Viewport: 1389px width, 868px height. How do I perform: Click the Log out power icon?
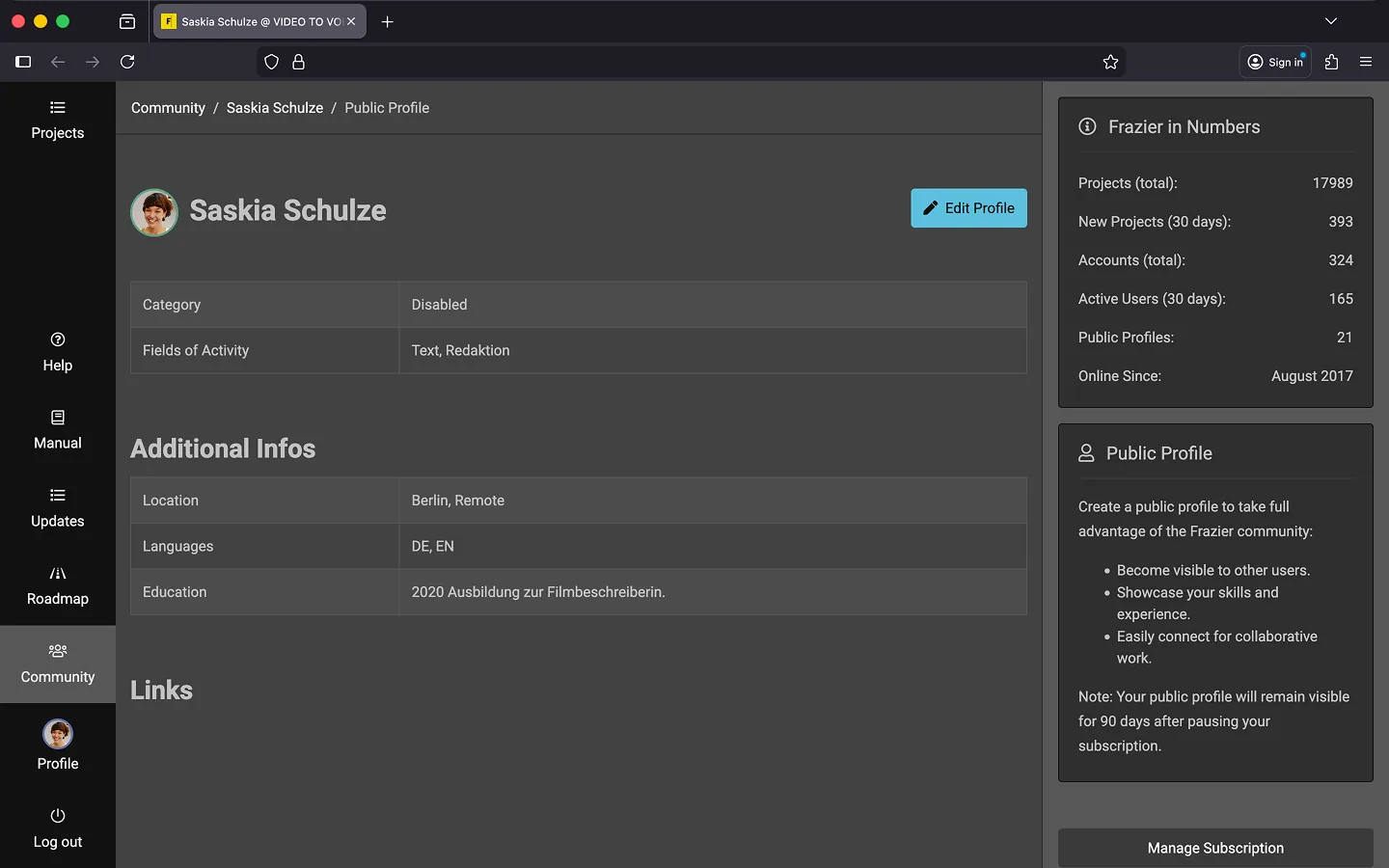pyautogui.click(x=58, y=816)
